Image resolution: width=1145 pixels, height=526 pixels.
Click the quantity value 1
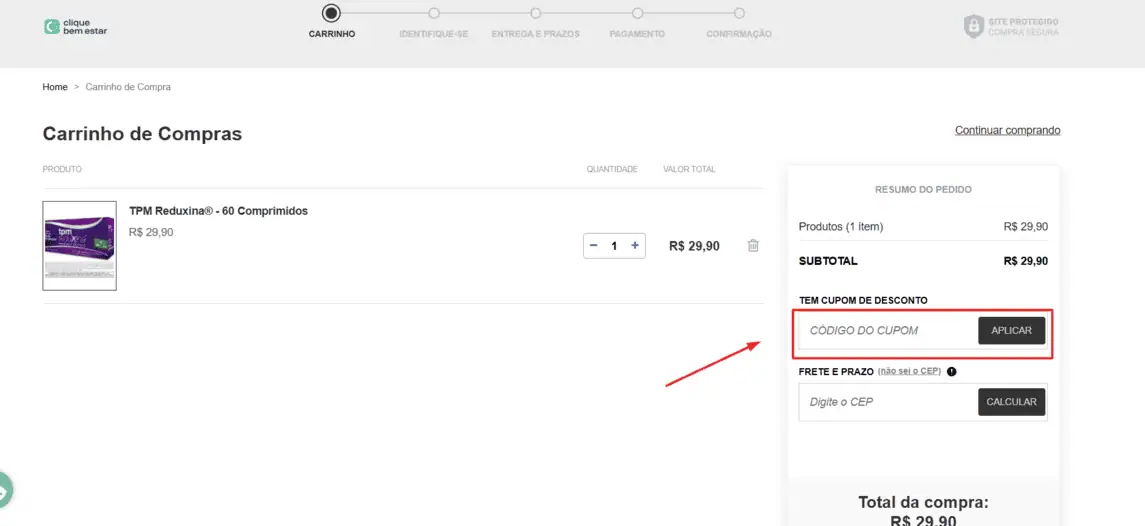(614, 246)
